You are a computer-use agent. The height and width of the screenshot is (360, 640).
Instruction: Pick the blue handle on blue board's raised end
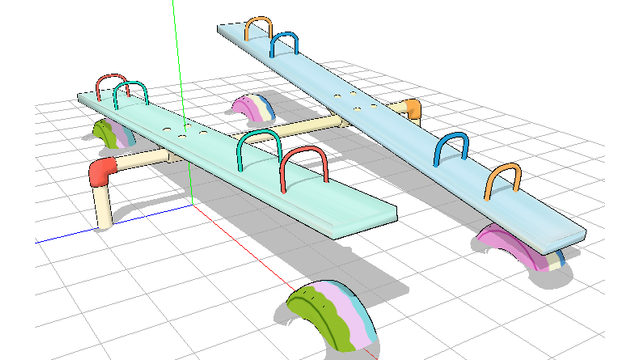[x=284, y=44]
